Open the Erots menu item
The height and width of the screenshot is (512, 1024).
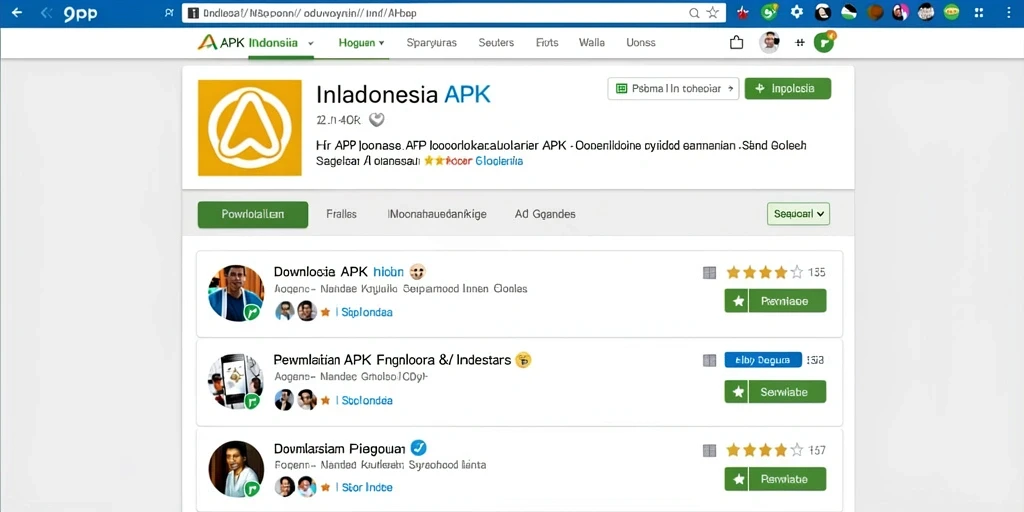click(x=547, y=43)
